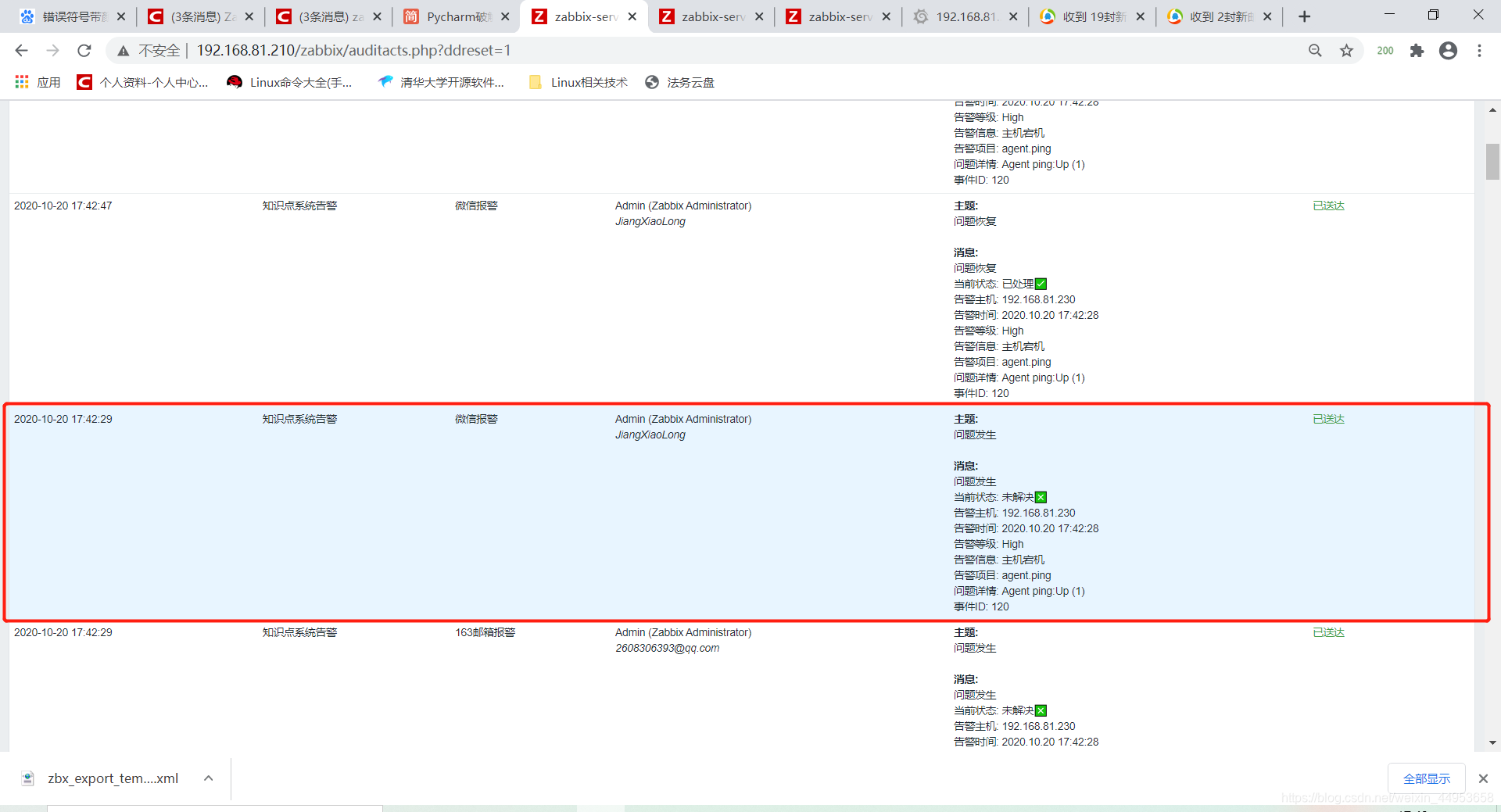Click the green check mark after 已处理
The image size is (1501, 812).
(1041, 284)
